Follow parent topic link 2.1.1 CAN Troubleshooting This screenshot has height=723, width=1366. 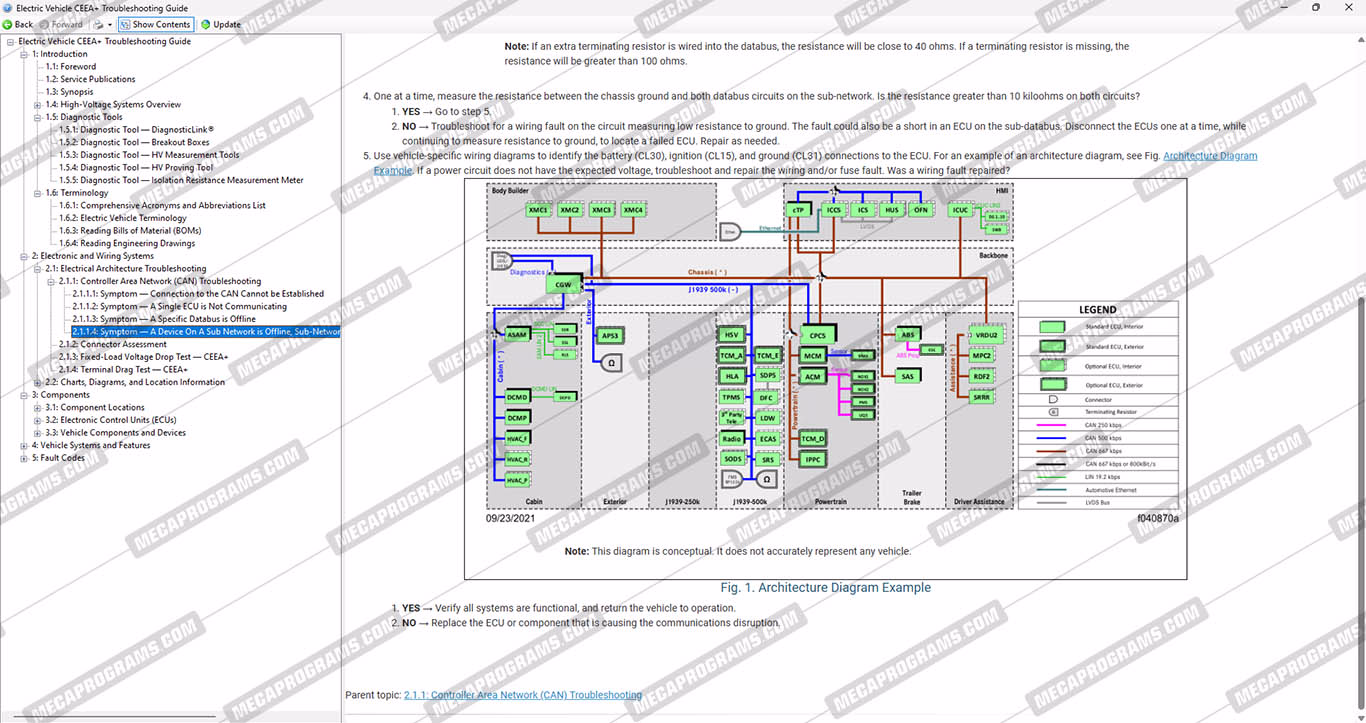tap(523, 695)
